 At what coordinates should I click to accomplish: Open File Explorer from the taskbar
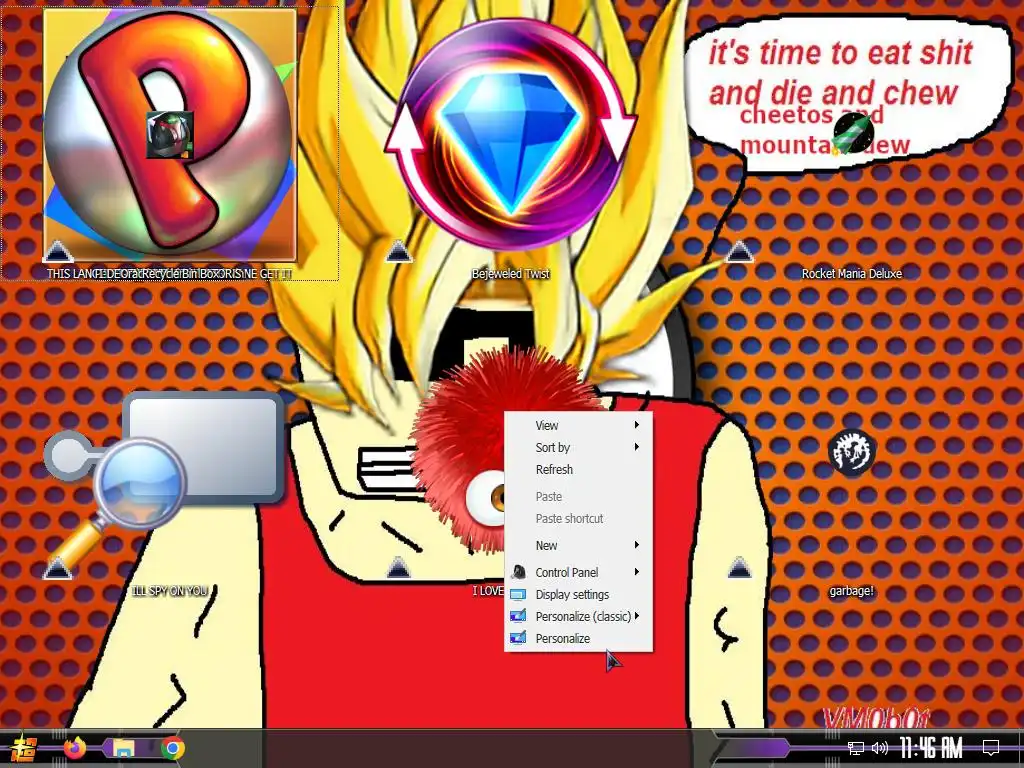point(123,748)
